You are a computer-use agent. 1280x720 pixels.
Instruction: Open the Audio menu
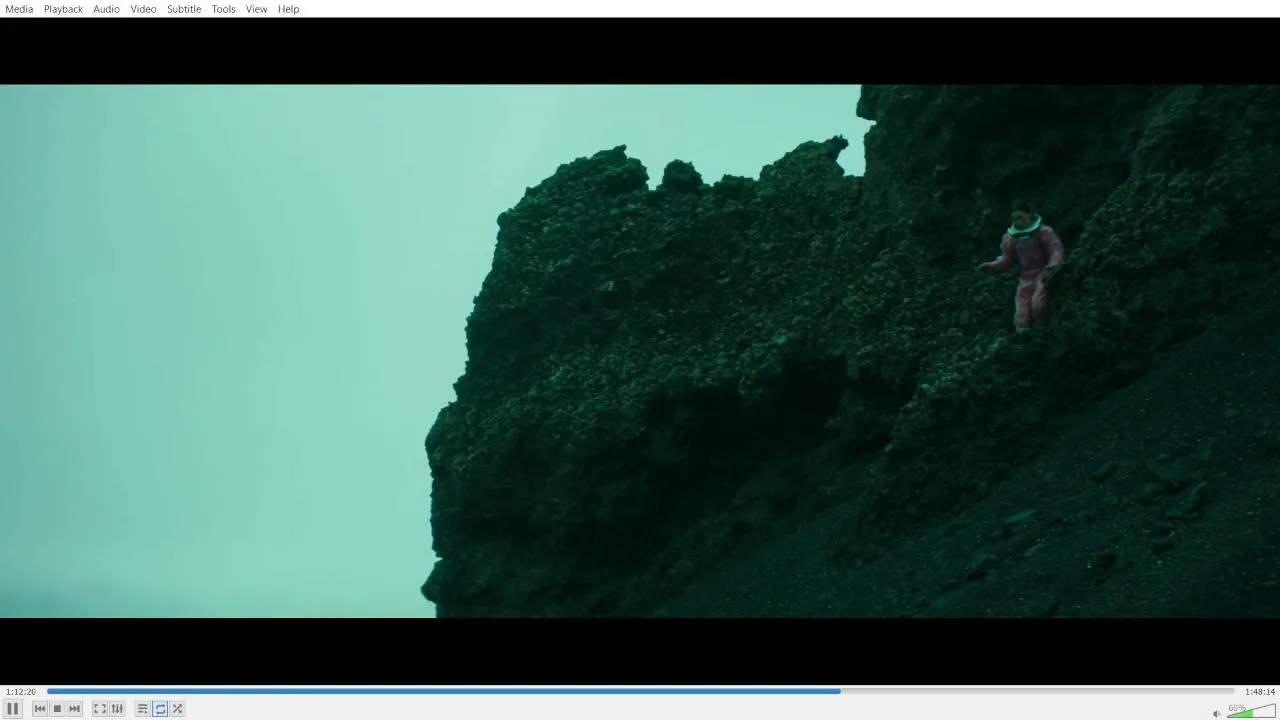[x=107, y=9]
